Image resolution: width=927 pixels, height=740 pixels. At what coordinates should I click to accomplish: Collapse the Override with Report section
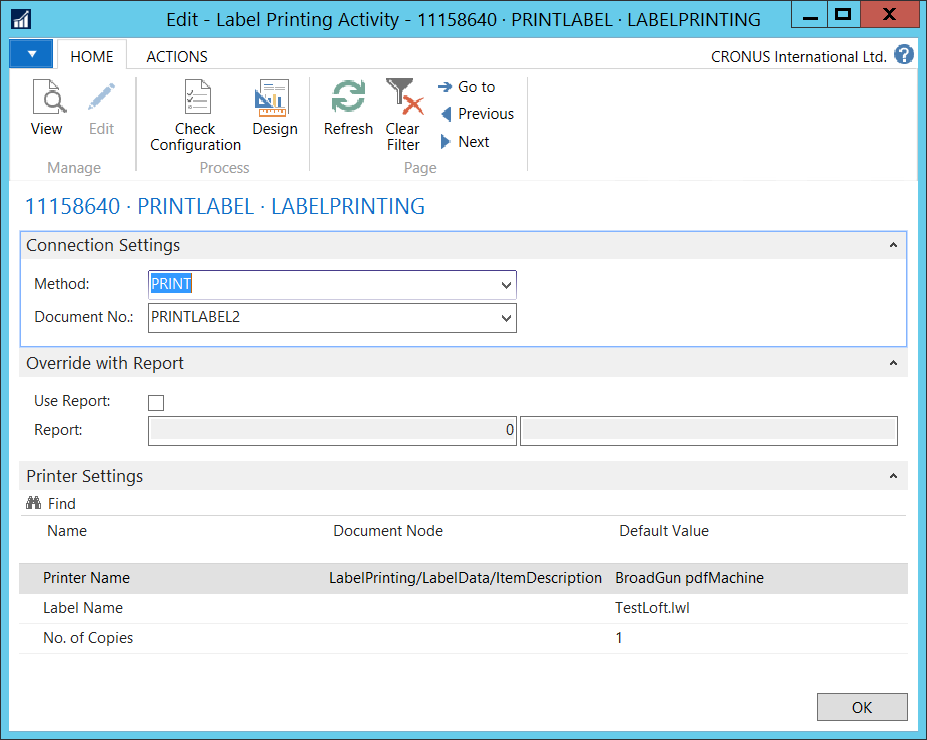893,363
